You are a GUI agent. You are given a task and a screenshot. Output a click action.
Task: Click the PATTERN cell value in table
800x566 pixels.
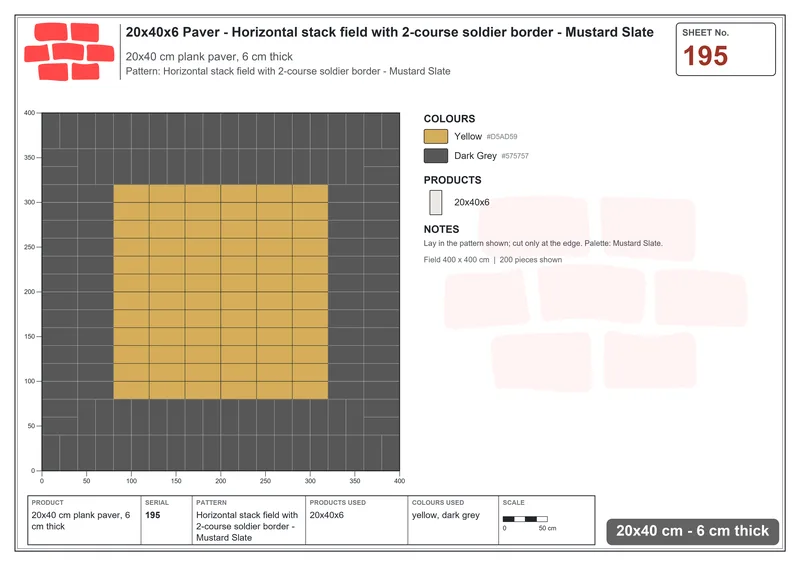247,526
